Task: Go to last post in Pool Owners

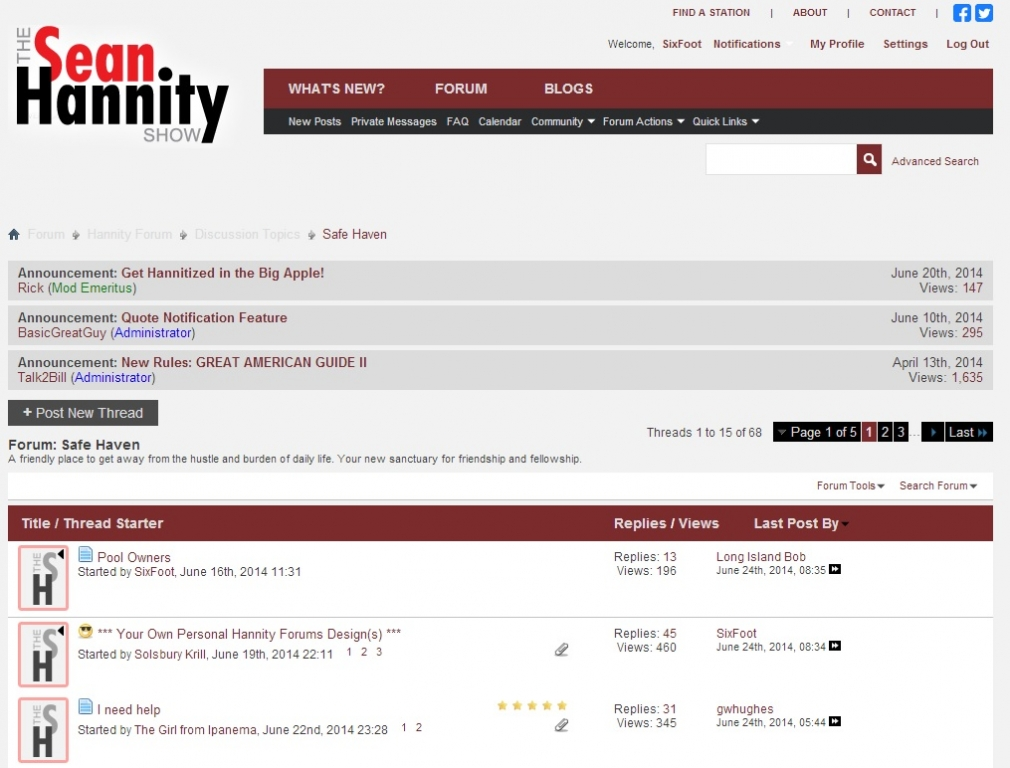Action: tap(835, 569)
